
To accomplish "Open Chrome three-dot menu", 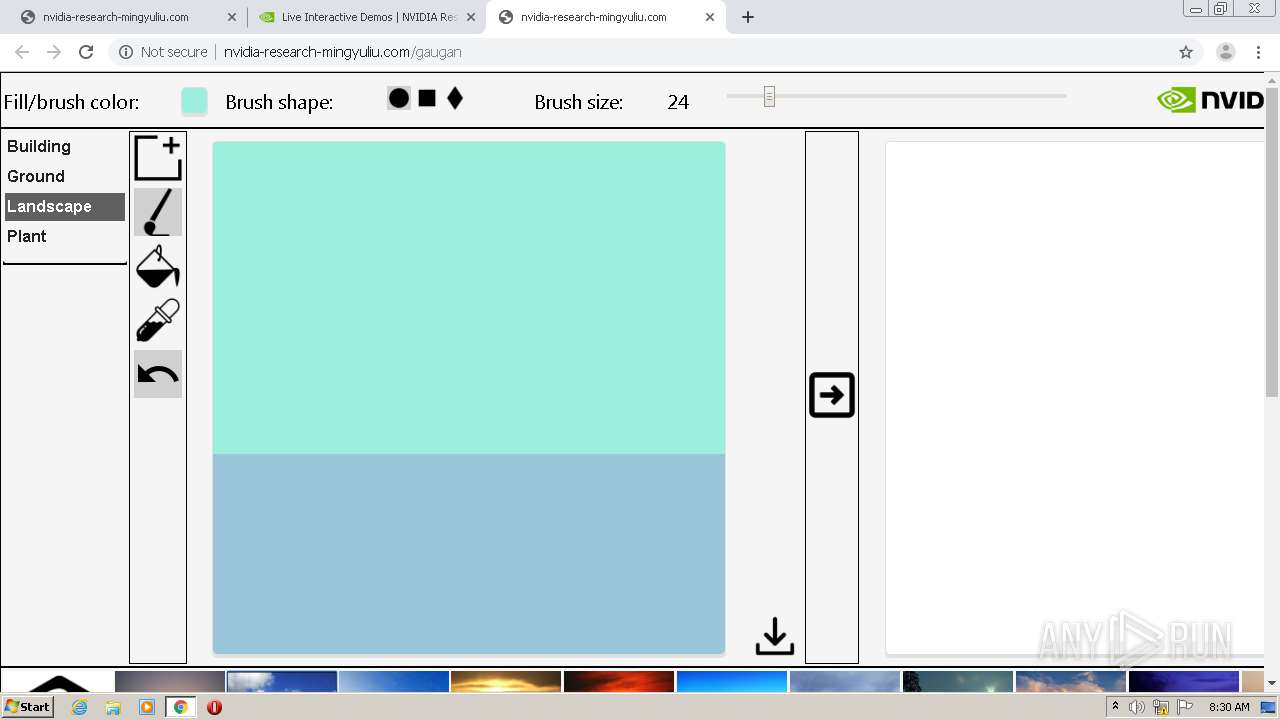I will pos(1258,52).
